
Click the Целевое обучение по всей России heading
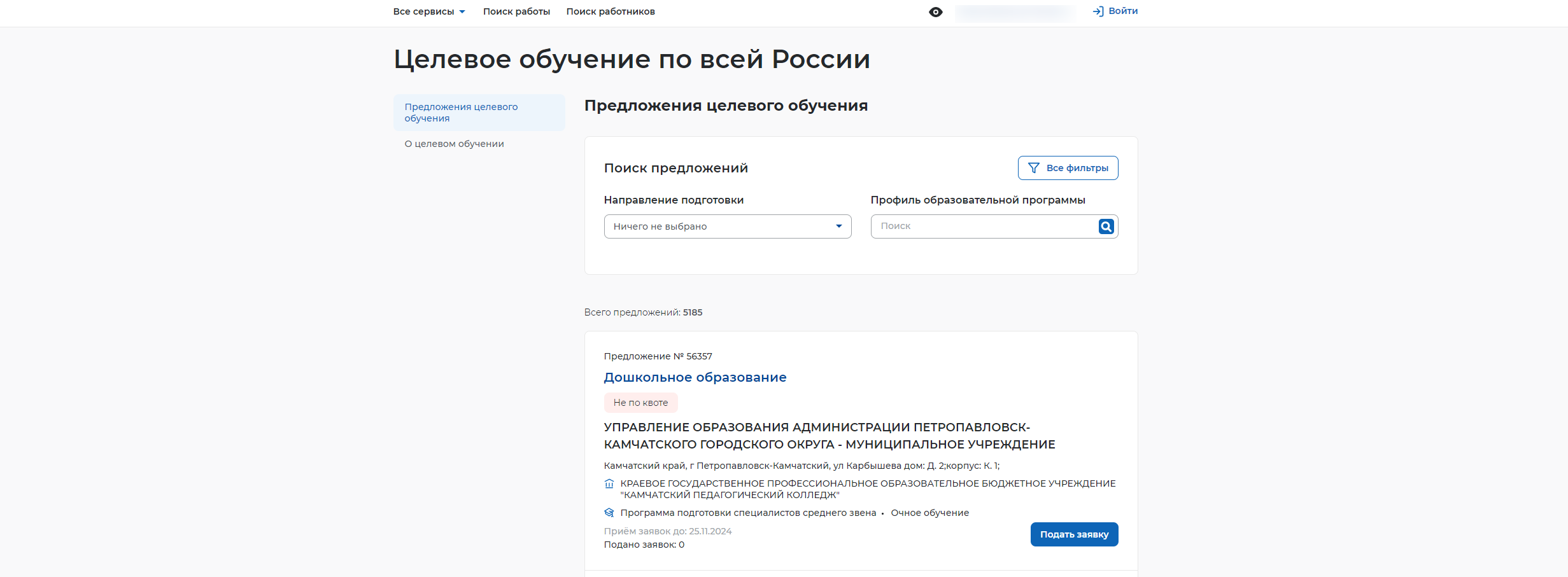[632, 59]
